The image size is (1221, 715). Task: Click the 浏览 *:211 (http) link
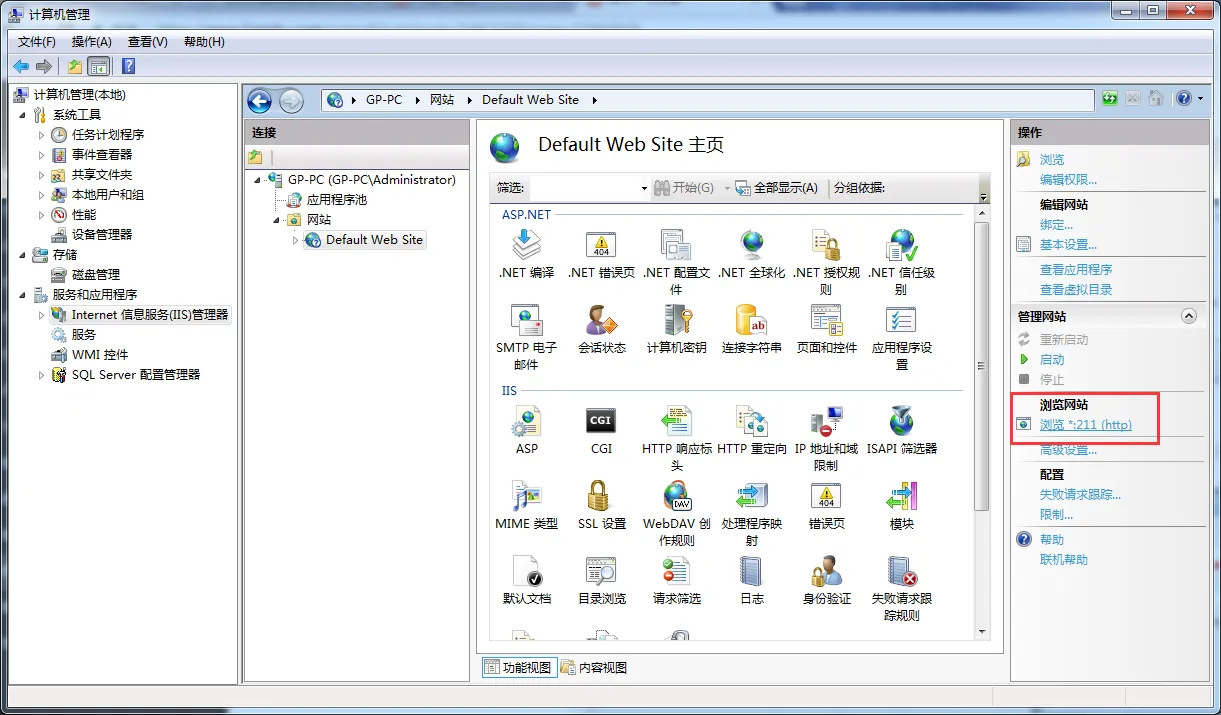click(1086, 425)
